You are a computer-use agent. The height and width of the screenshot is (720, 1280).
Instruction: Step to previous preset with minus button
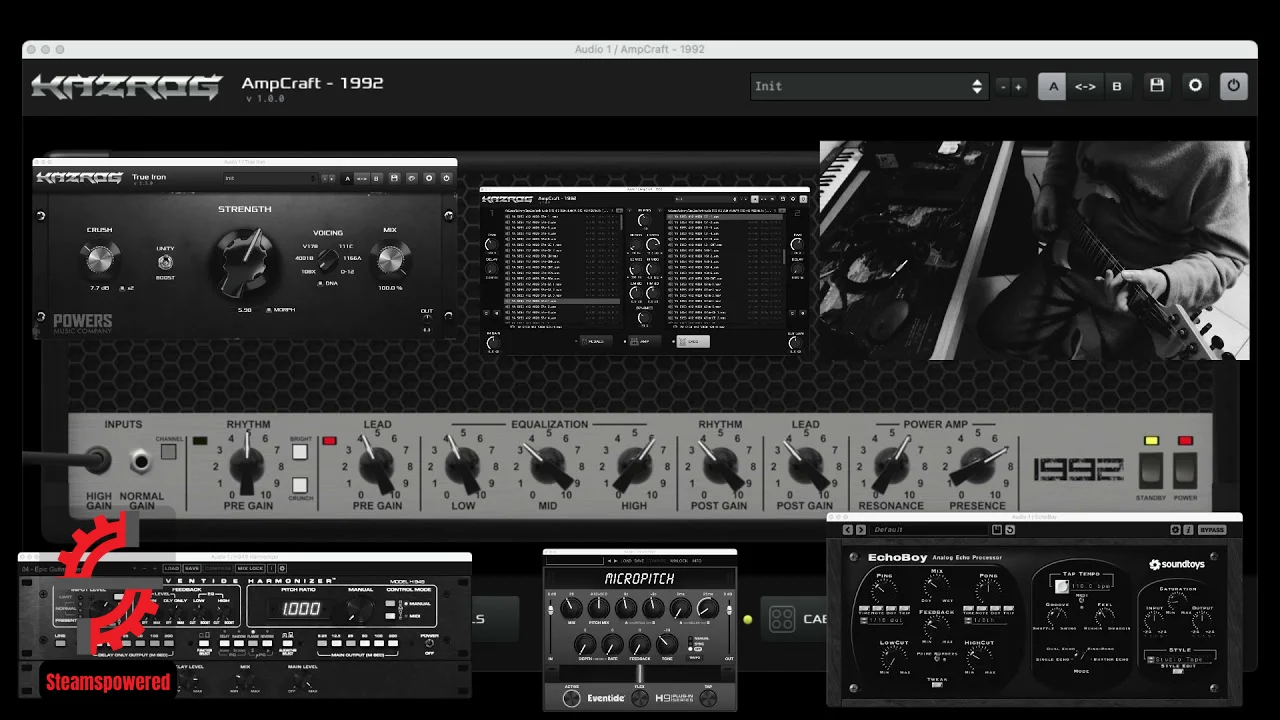point(1003,87)
